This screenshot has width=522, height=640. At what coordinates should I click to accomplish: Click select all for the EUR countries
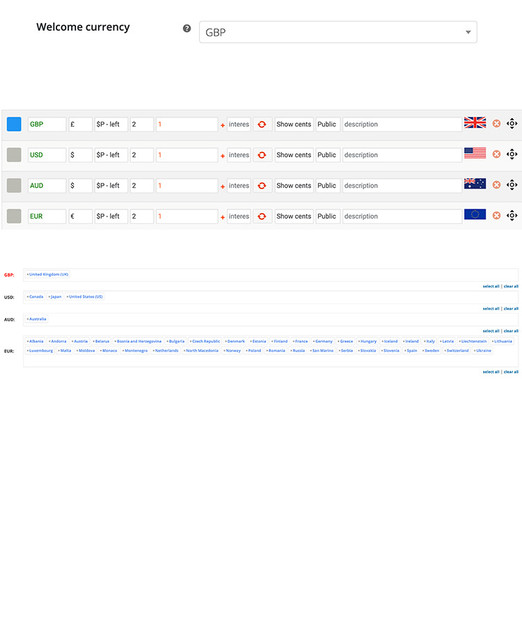[x=491, y=372]
